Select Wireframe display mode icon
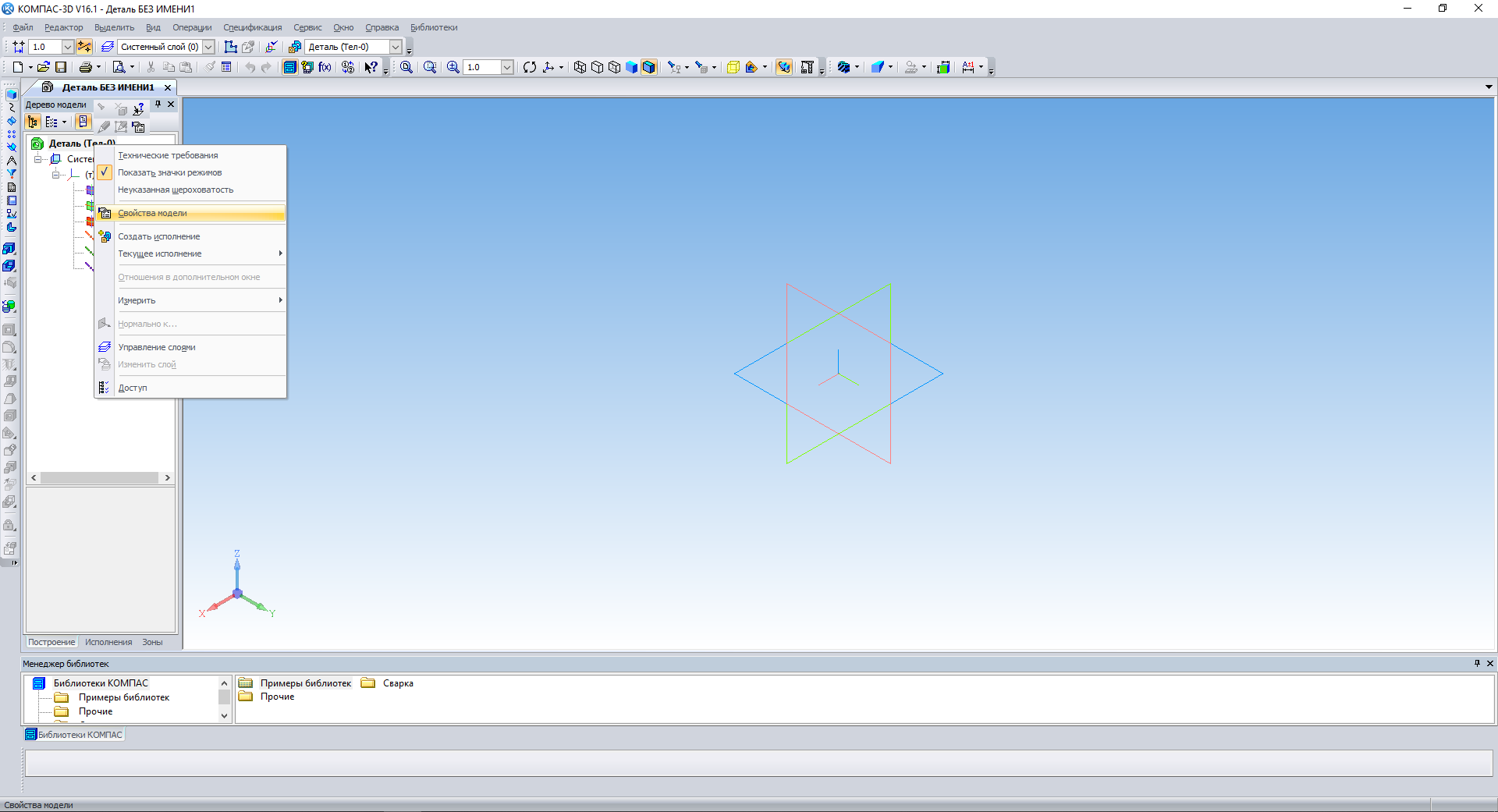 pyautogui.click(x=580, y=67)
